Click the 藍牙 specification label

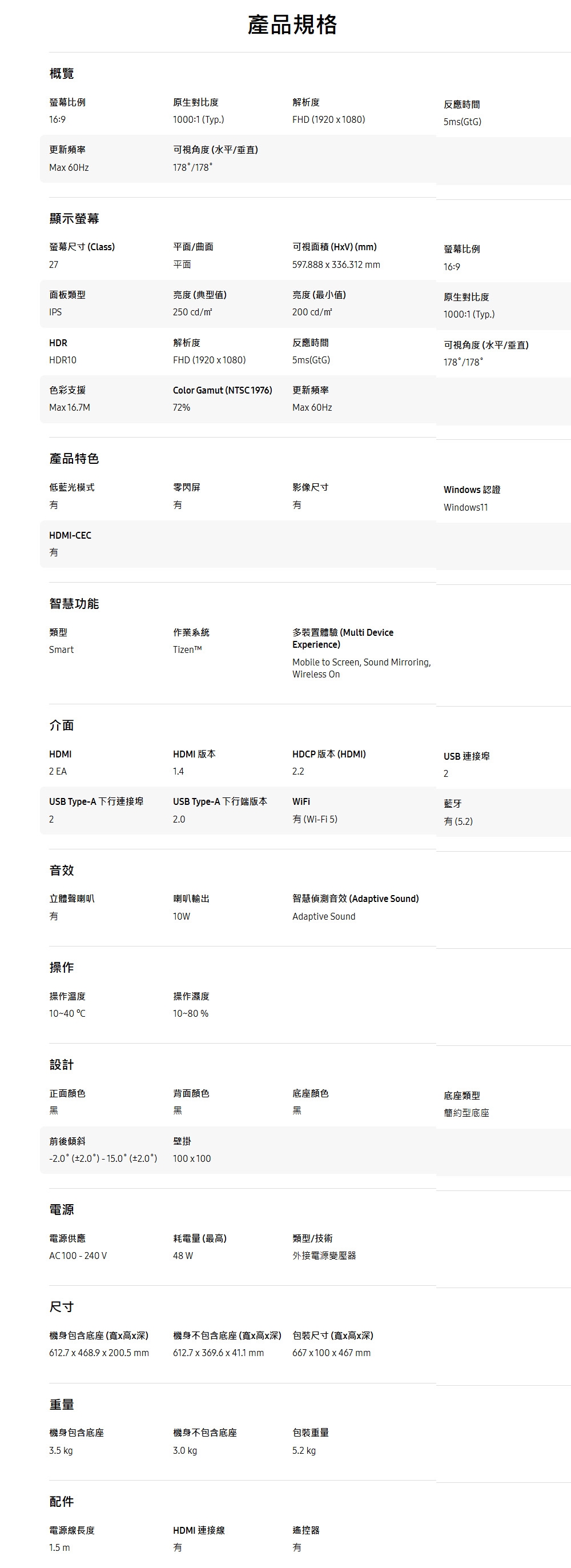(452, 804)
